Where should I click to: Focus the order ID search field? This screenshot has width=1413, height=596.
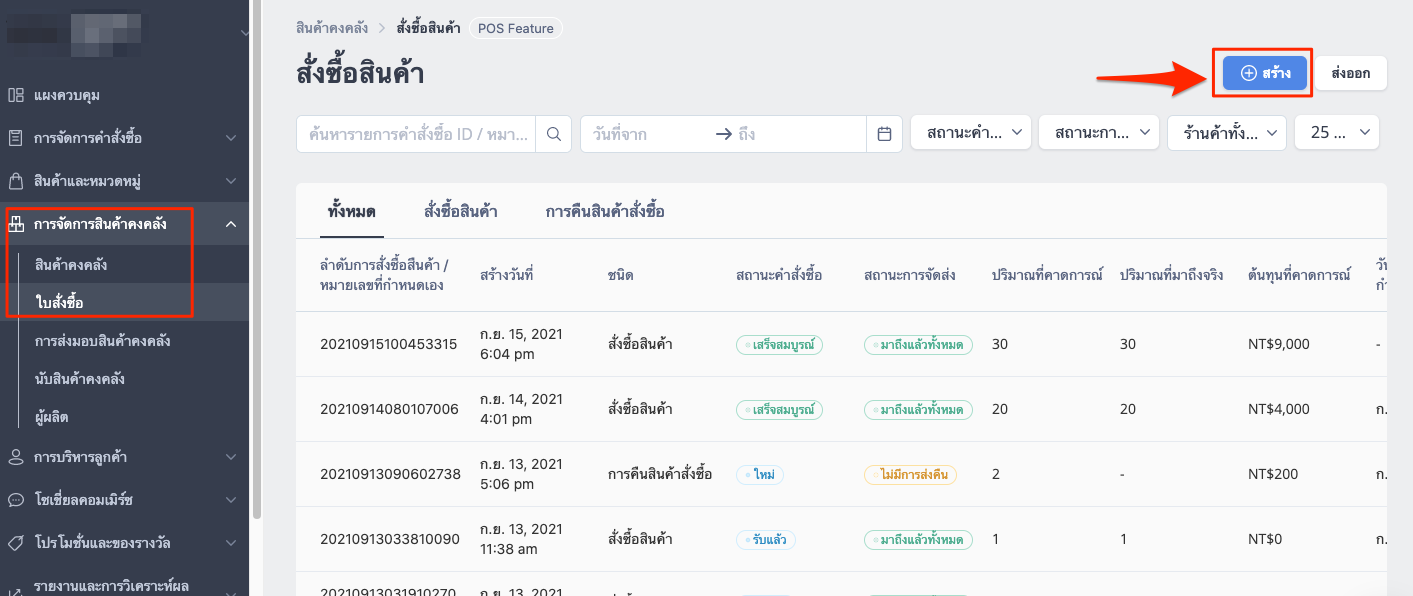[x=416, y=133]
